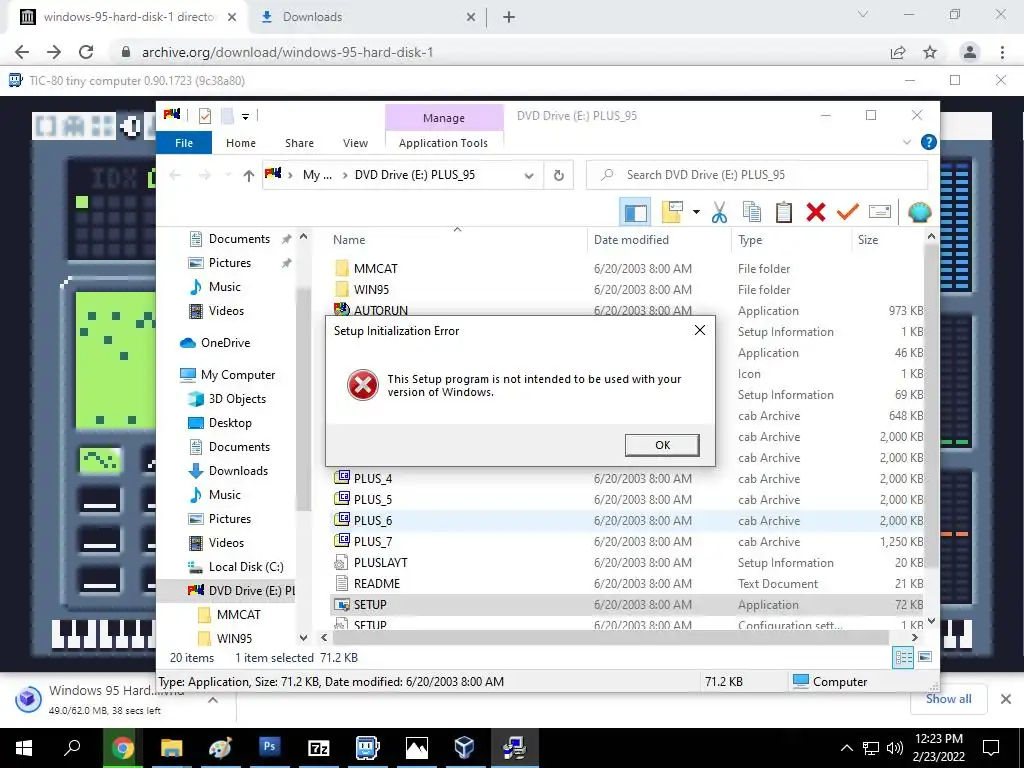Viewport: 1024px width, 768px height.
Task: Click the Copy toolbar icon
Action: [x=752, y=212]
